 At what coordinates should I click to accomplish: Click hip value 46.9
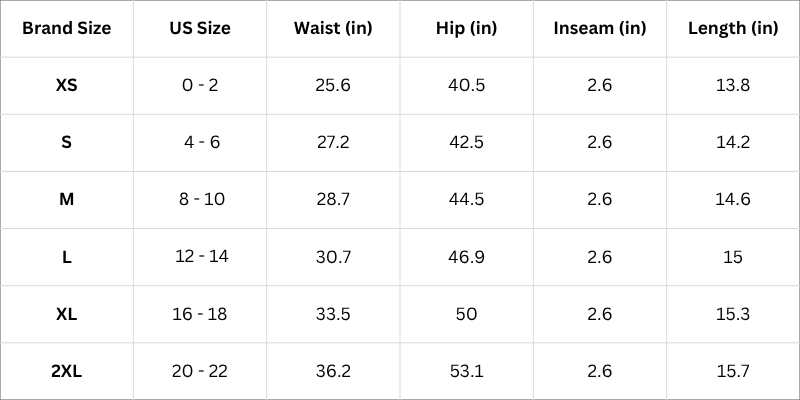tap(467, 257)
